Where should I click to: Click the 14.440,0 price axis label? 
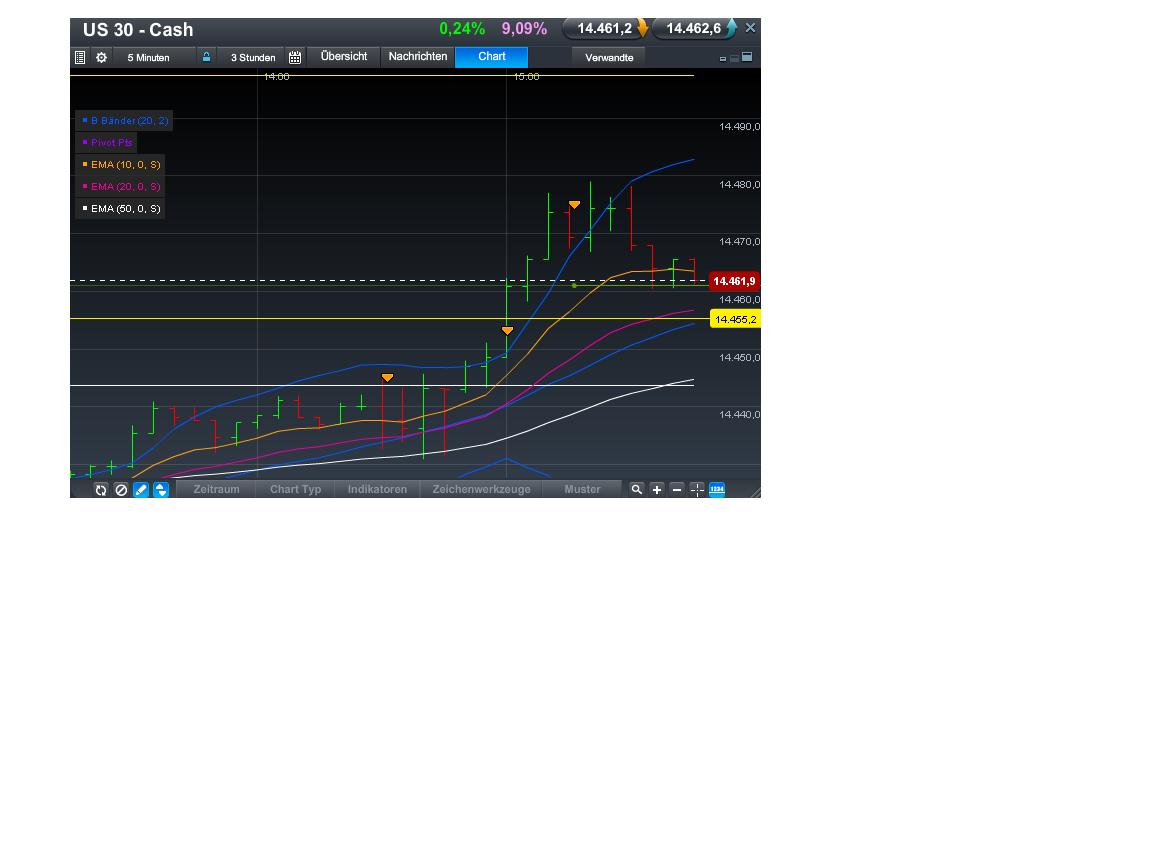(x=739, y=414)
